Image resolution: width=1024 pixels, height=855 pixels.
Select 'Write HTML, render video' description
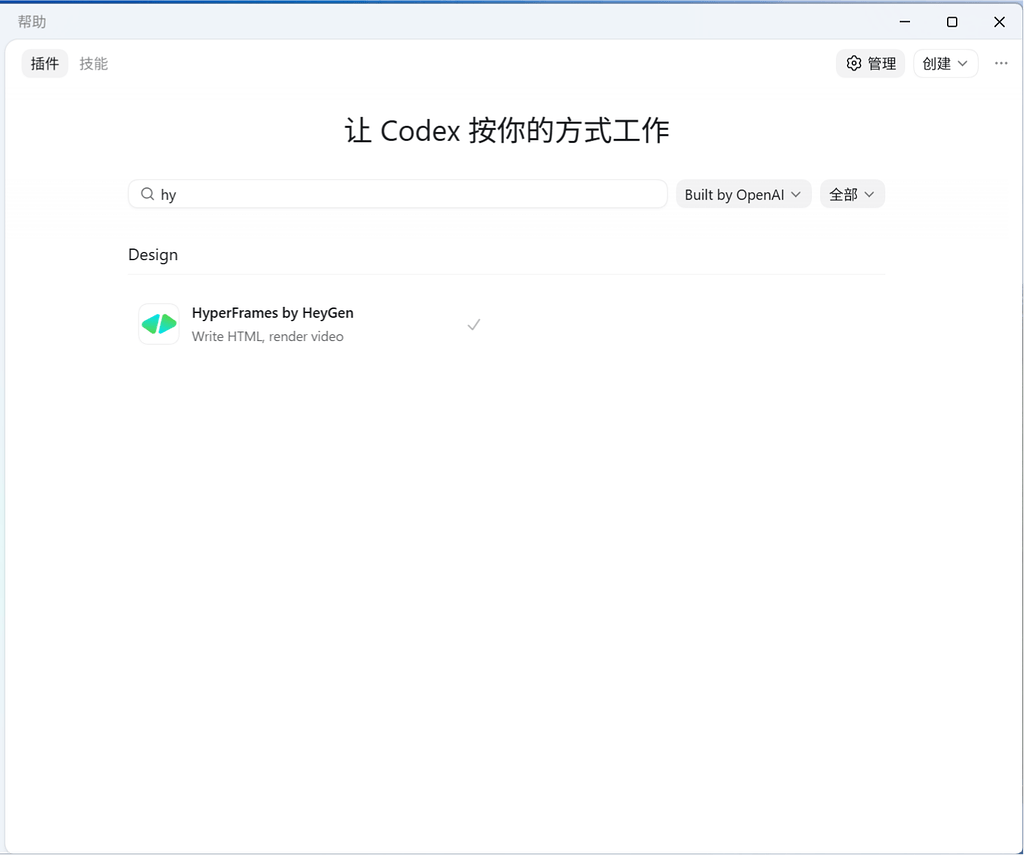click(267, 336)
